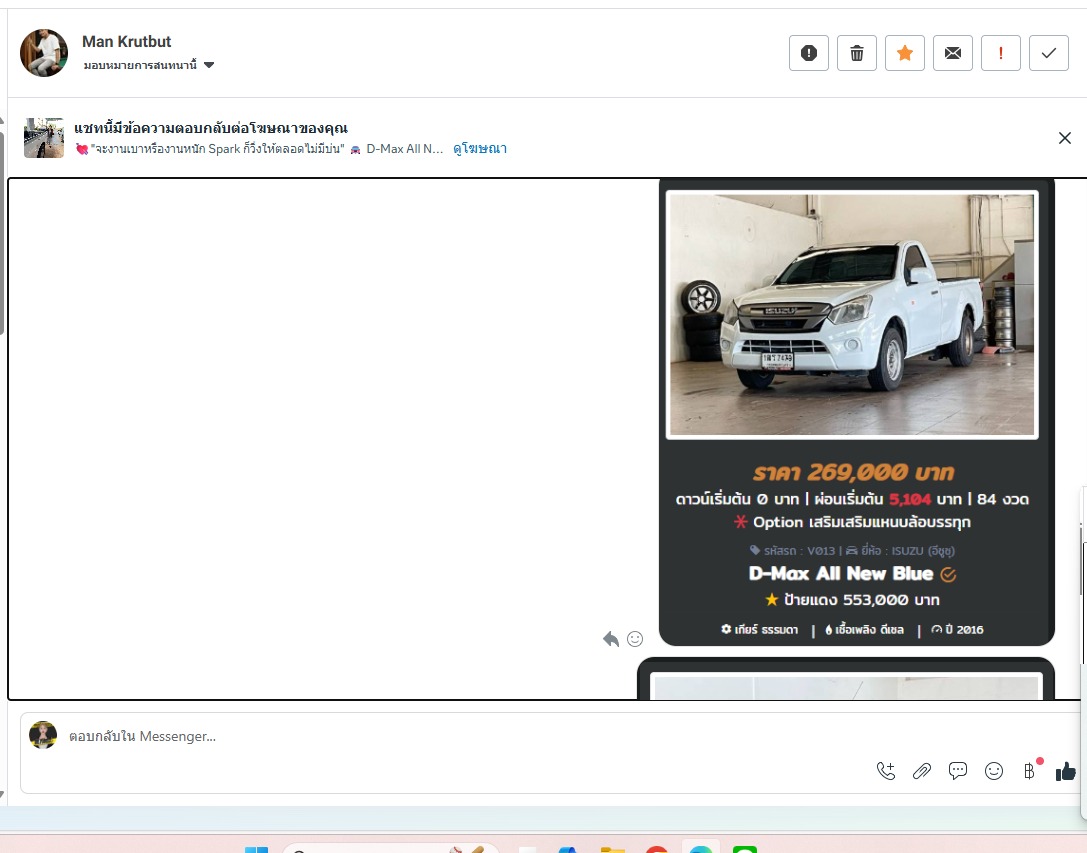Click the ราคา 269,000 บาท price text
The width and height of the screenshot is (1087, 853).
coord(853,472)
